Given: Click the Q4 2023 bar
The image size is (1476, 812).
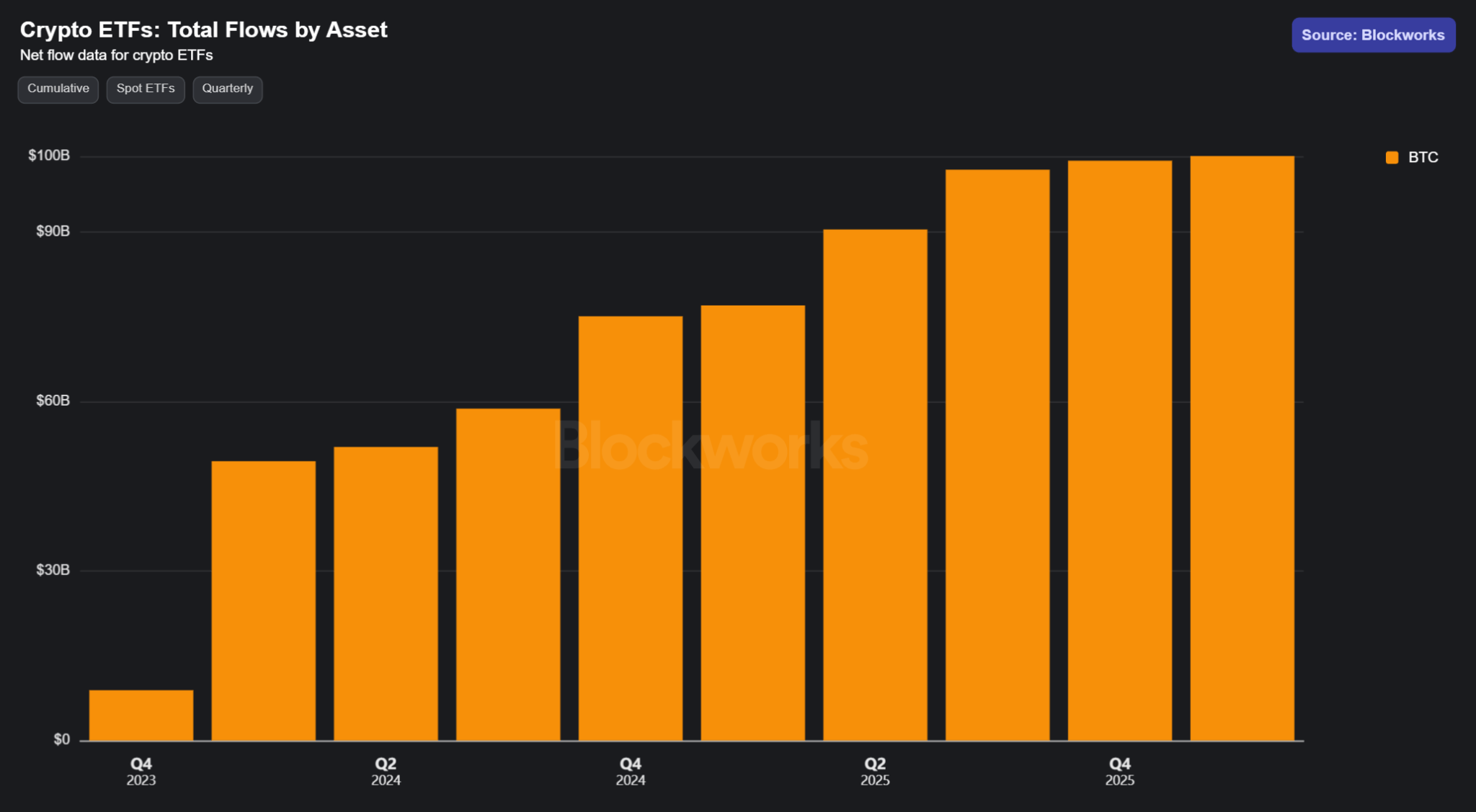Looking at the screenshot, I should pos(141,715).
